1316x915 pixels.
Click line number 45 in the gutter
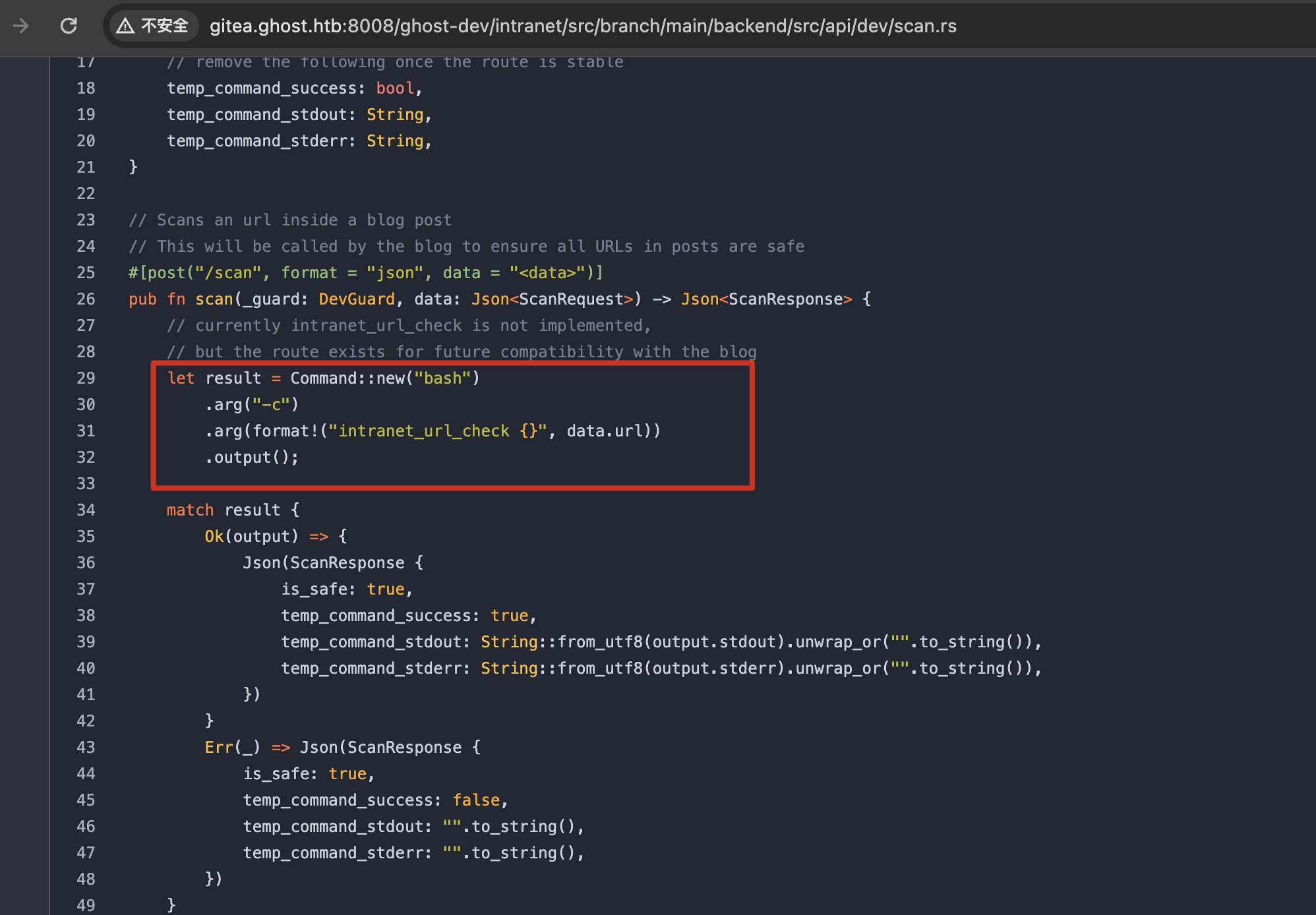tap(86, 800)
